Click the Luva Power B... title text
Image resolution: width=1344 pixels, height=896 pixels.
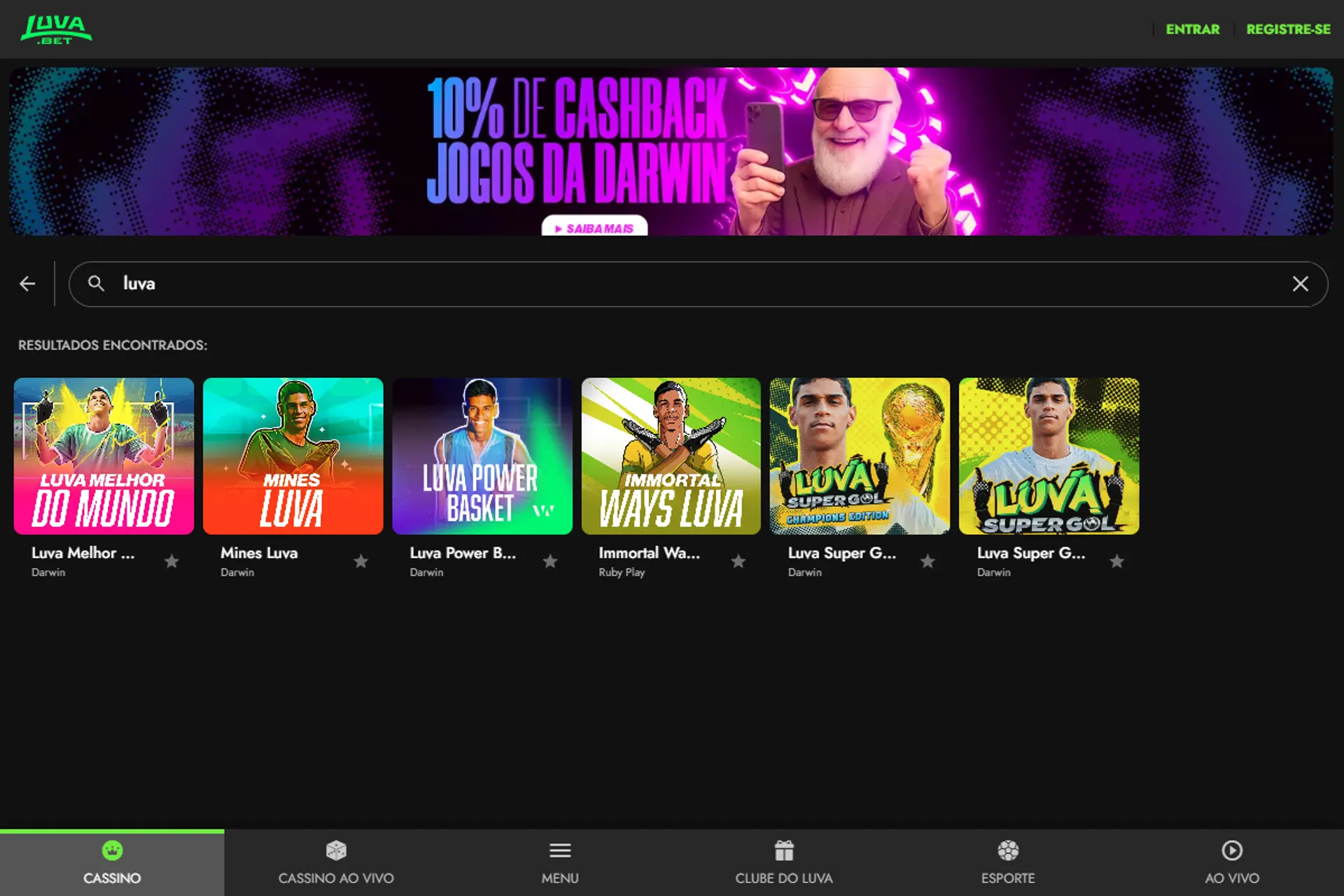pyautogui.click(x=463, y=553)
